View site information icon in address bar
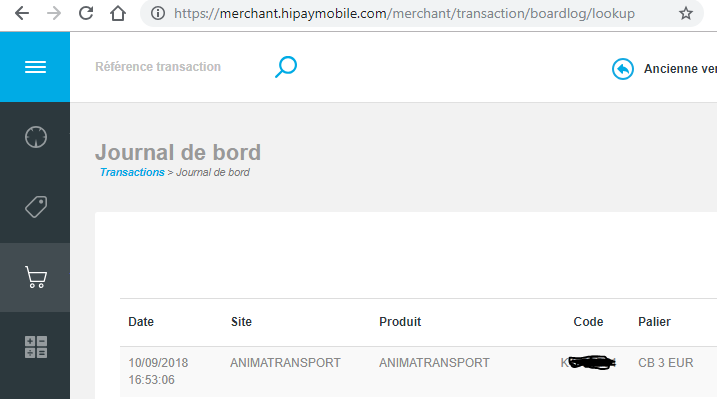Viewport: 717px width, 399px height. pos(158,13)
